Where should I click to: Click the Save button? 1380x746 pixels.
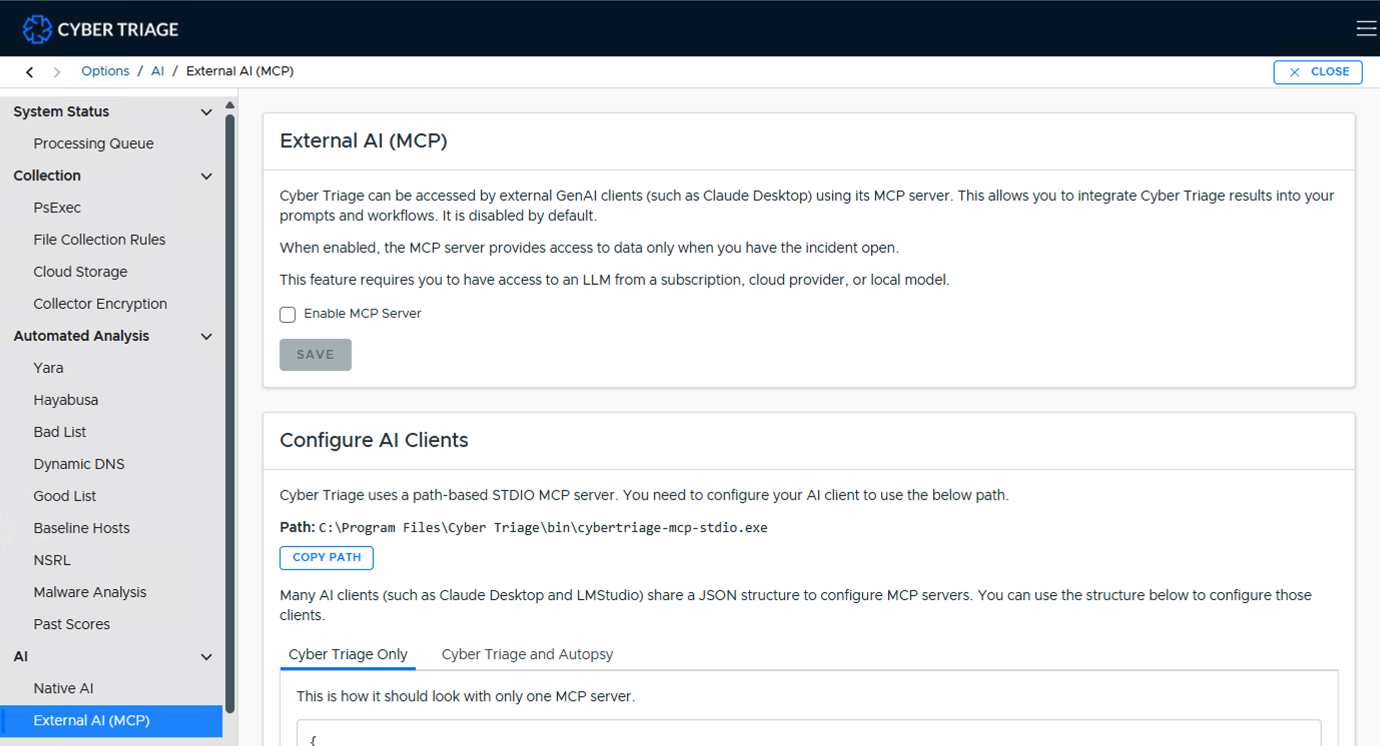315,355
